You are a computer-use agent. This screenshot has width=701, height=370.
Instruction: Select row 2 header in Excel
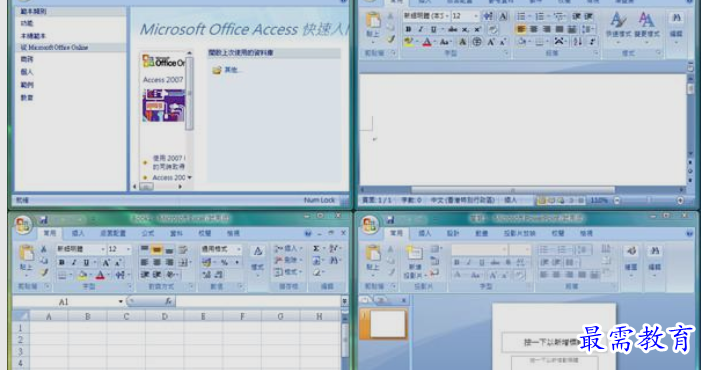(x=21, y=340)
